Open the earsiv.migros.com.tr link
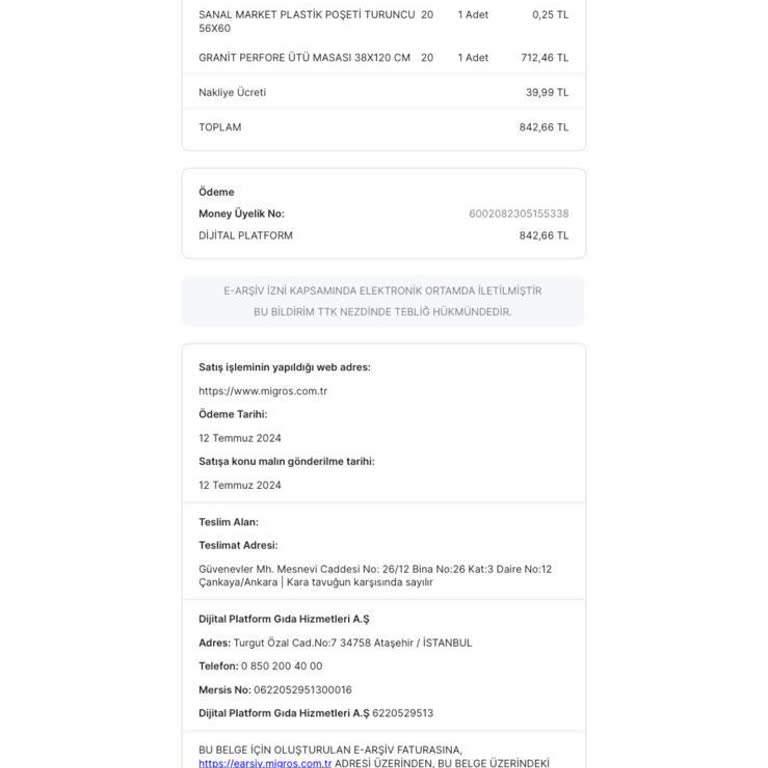The image size is (768, 768). tap(265, 763)
